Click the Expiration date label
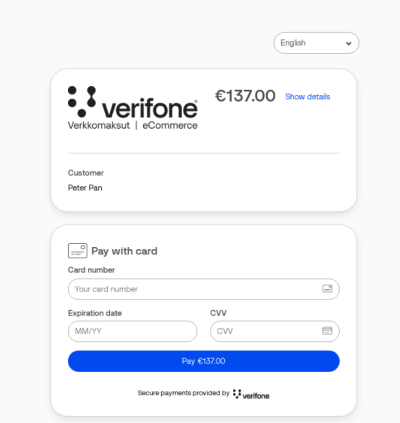Viewport: 400px width, 423px height. (95, 313)
